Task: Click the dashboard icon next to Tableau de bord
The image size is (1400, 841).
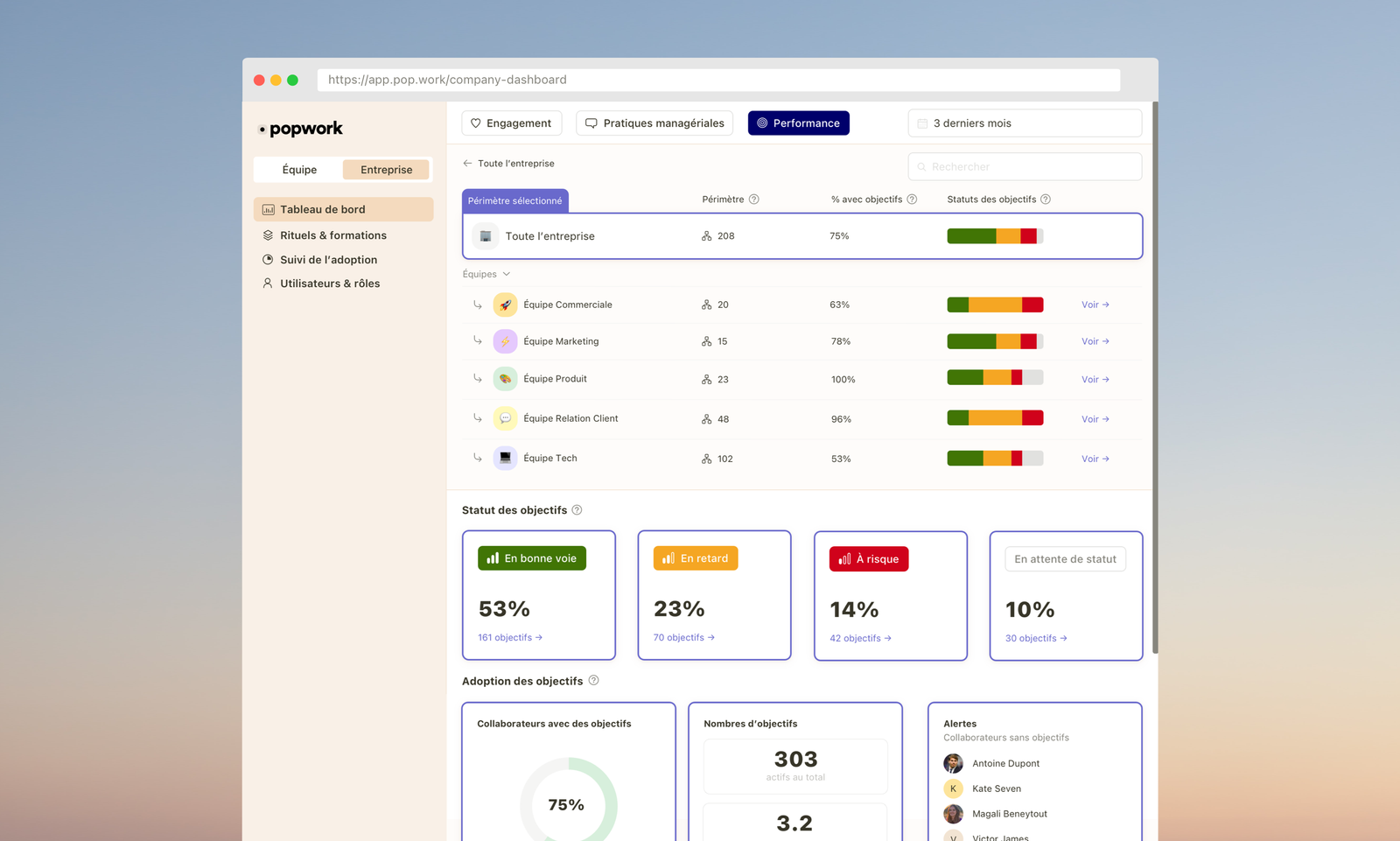Action: pos(268,209)
